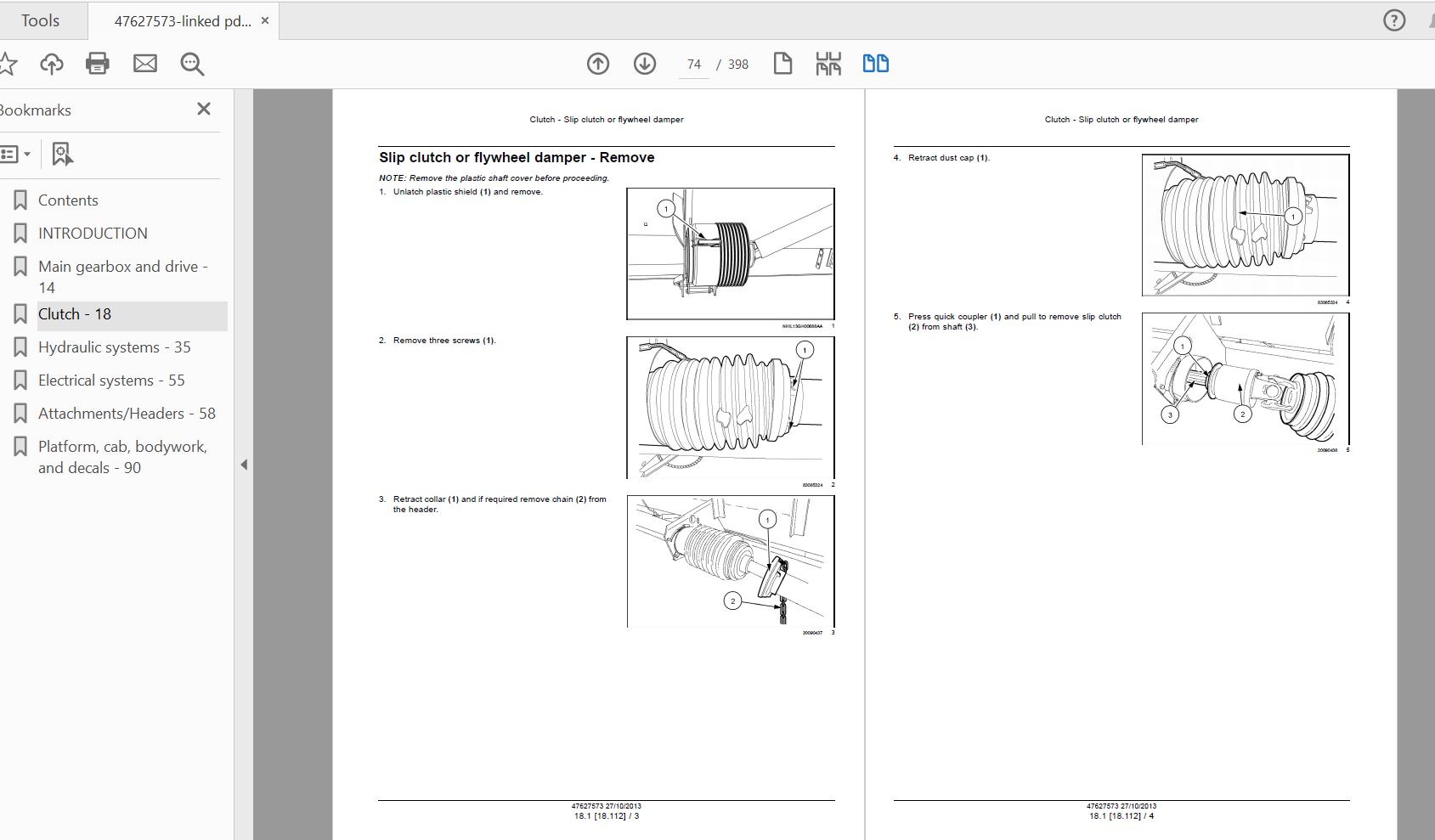Open the Hydraulic systems - 35 bookmark

point(114,347)
